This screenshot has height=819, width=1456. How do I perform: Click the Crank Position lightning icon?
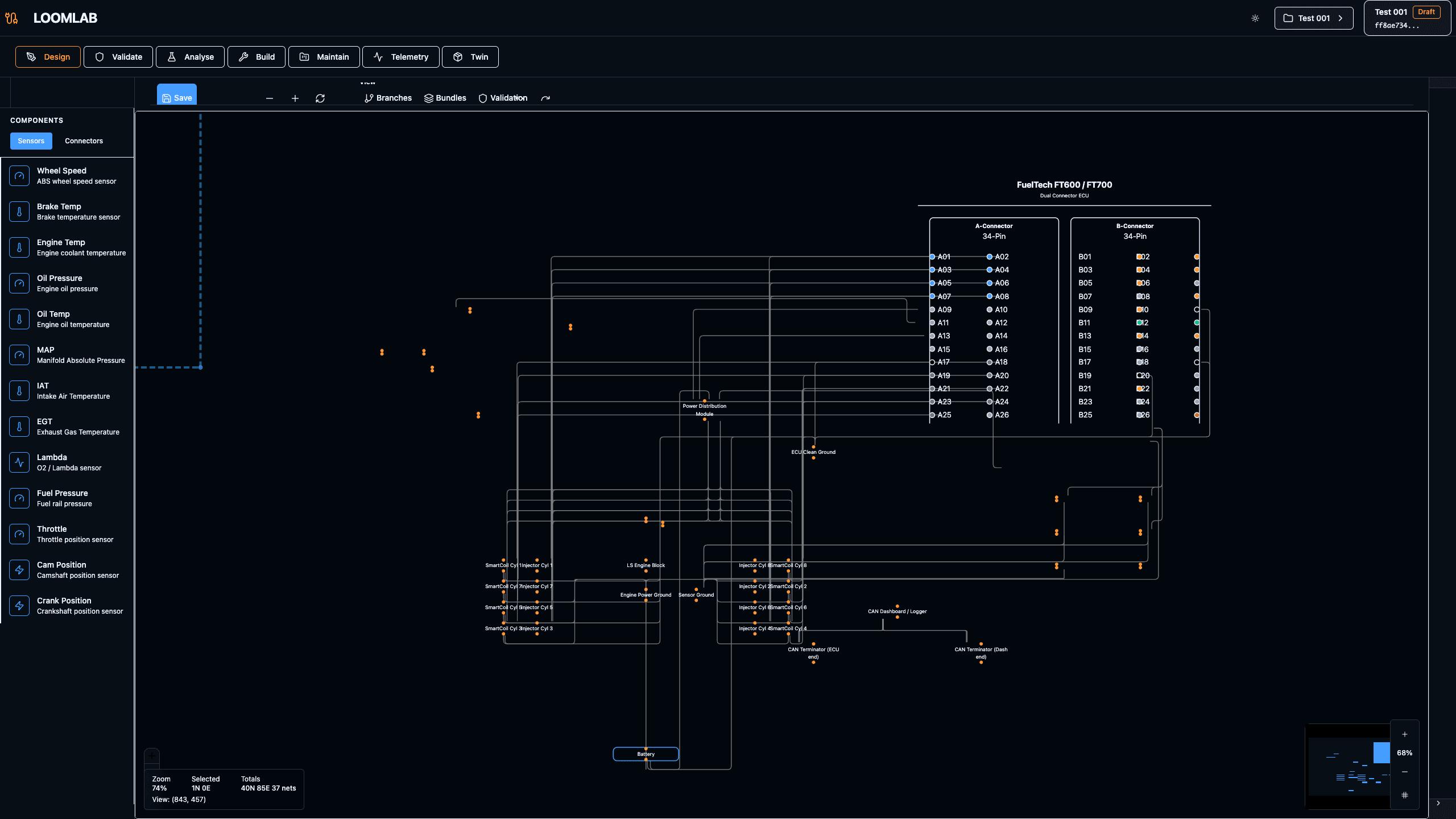[x=19, y=605]
